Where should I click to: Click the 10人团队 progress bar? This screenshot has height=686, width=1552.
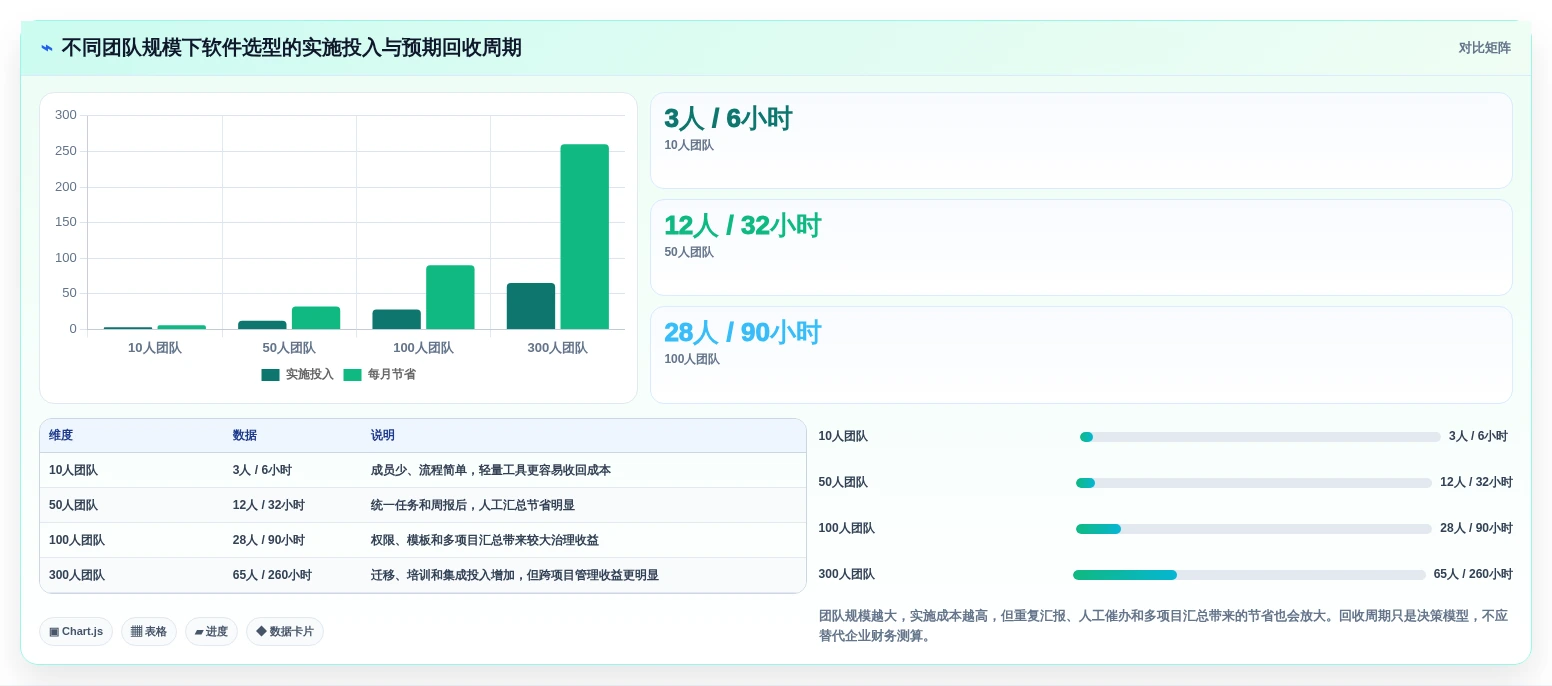coord(1260,437)
